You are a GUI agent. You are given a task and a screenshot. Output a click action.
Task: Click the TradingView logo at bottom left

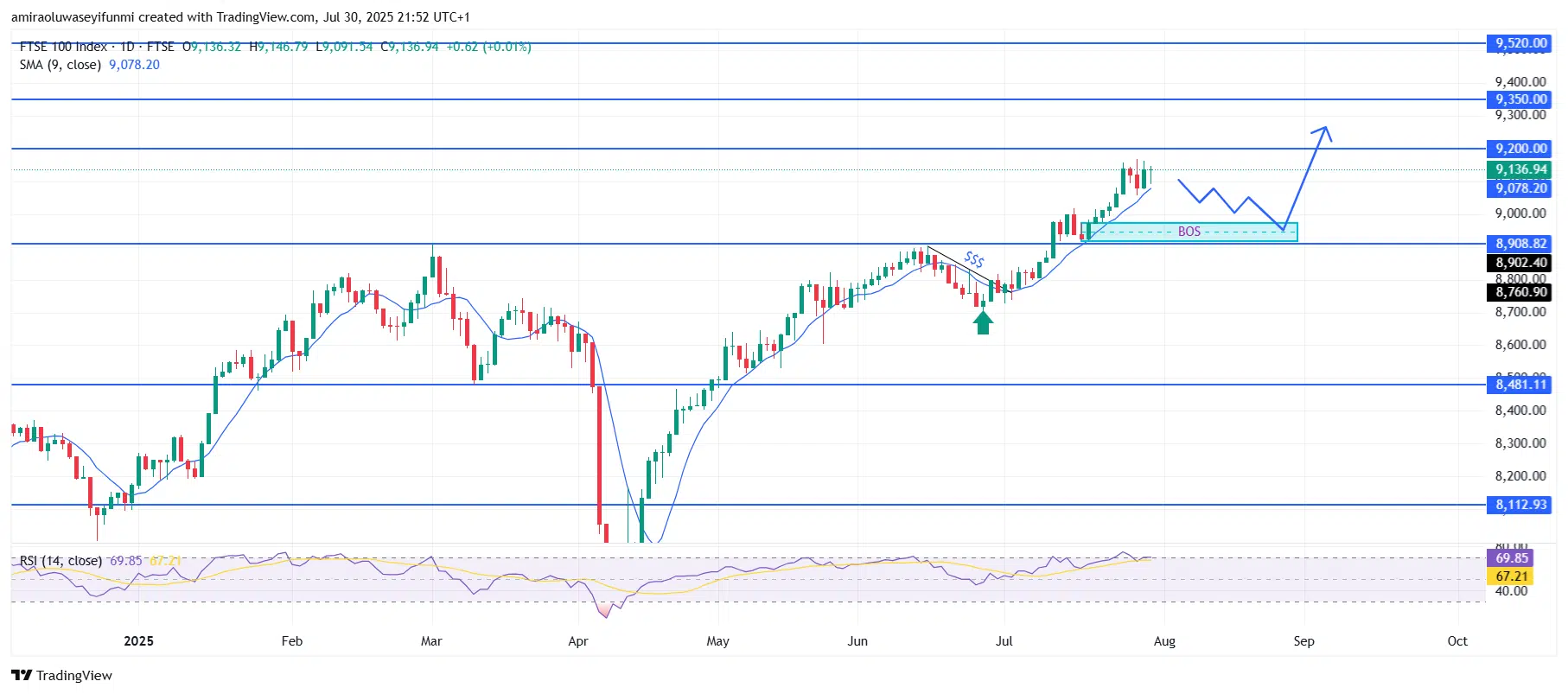61,675
